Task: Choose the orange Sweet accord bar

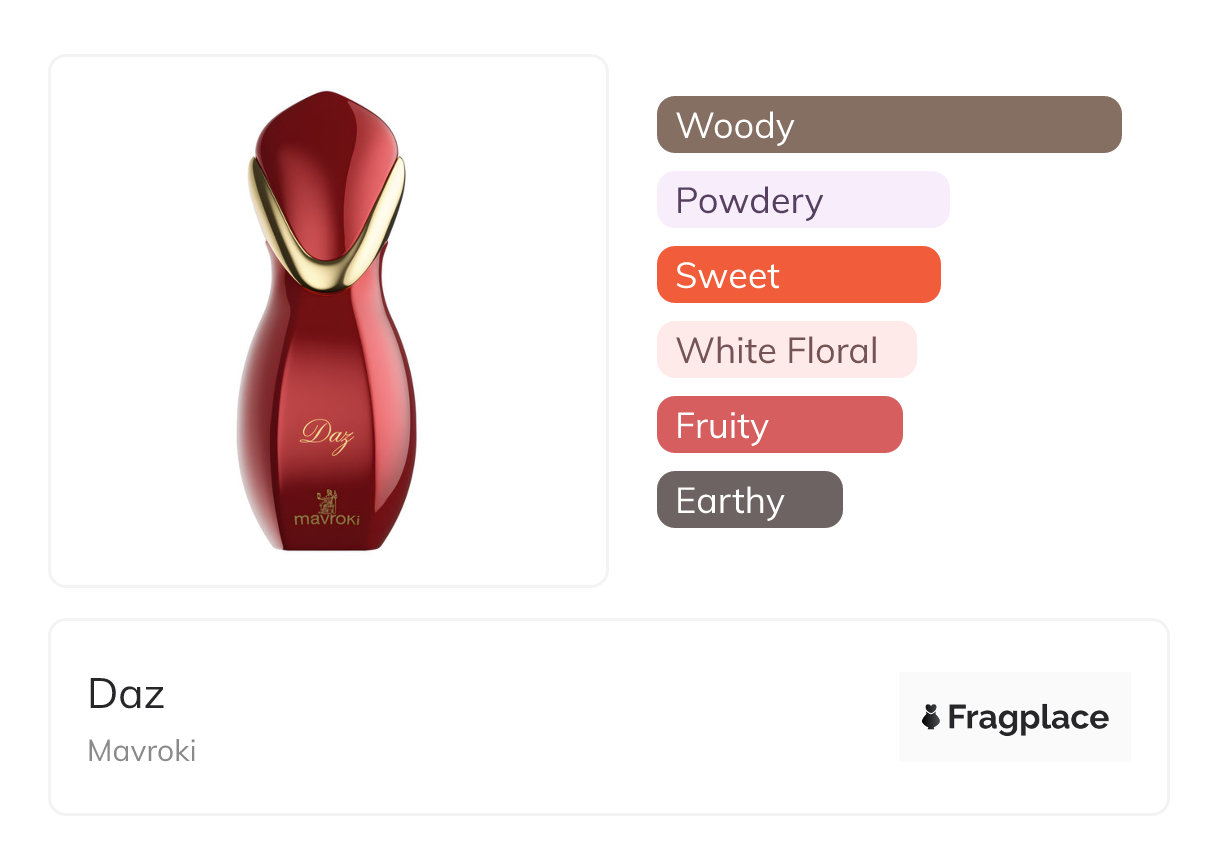Action: pyautogui.click(x=798, y=275)
